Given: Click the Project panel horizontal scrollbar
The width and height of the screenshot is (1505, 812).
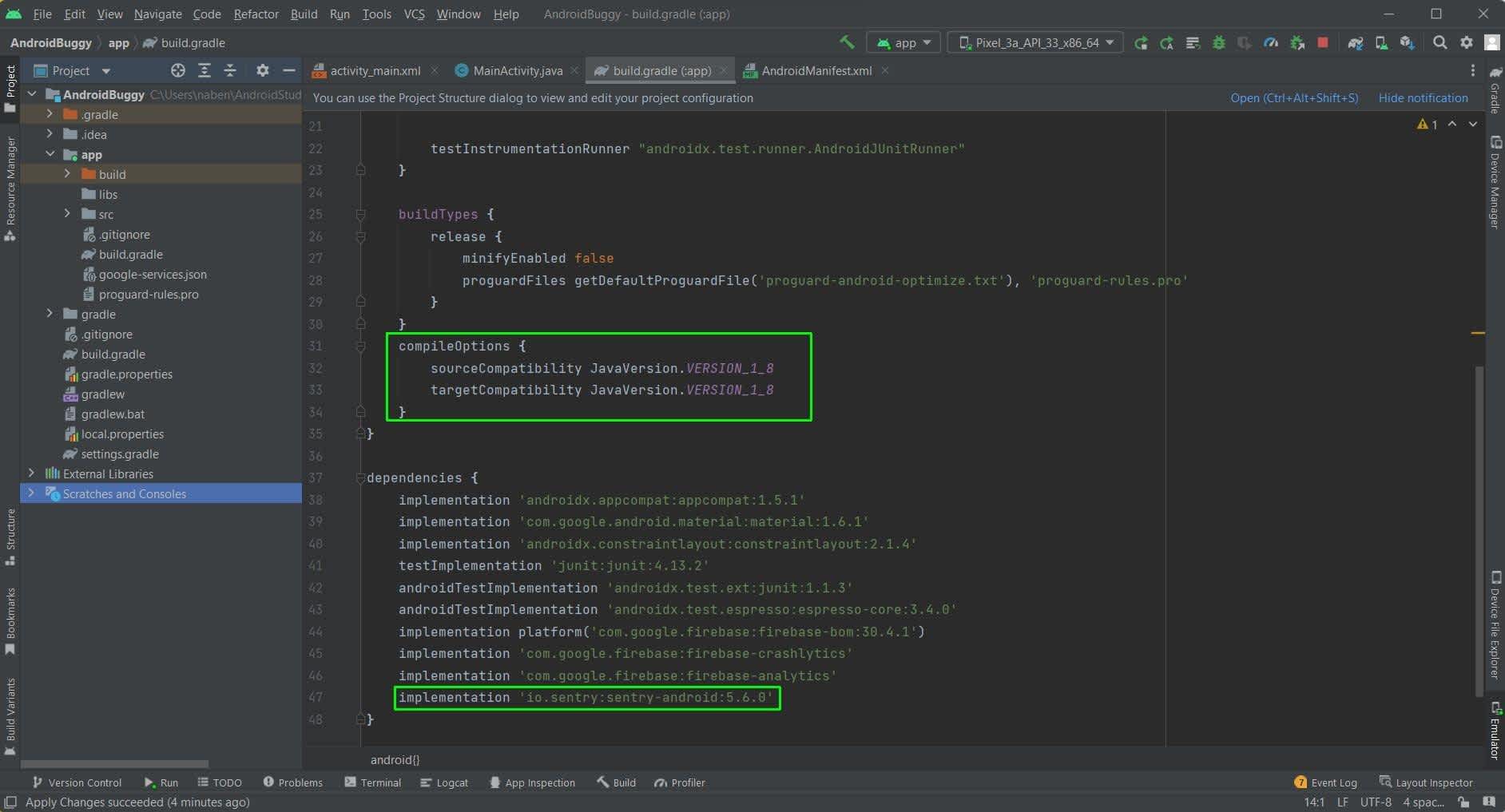Looking at the screenshot, I should (115, 763).
